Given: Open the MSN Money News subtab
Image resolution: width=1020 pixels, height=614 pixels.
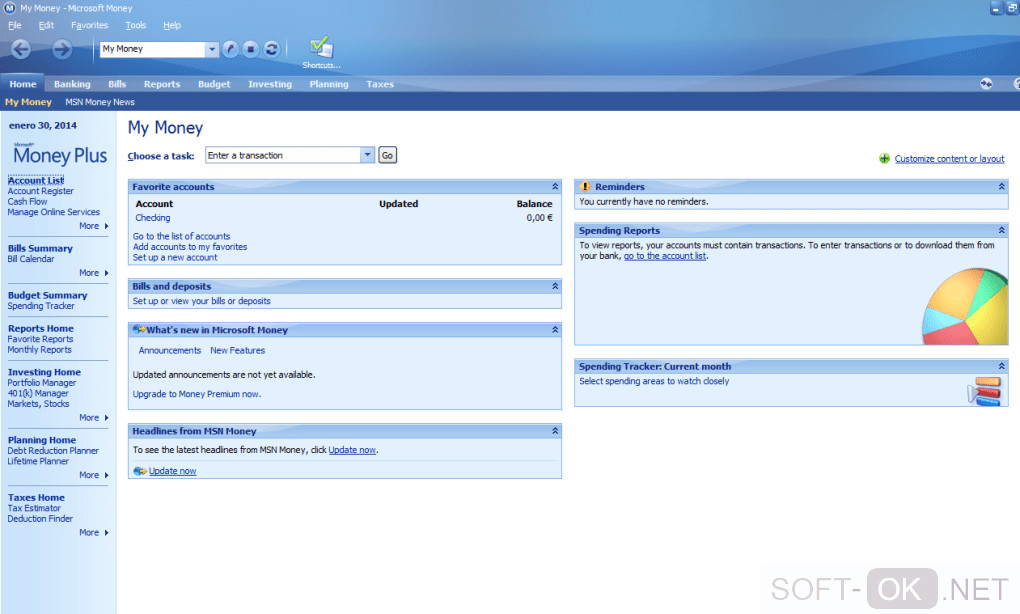Looking at the screenshot, I should pos(100,102).
